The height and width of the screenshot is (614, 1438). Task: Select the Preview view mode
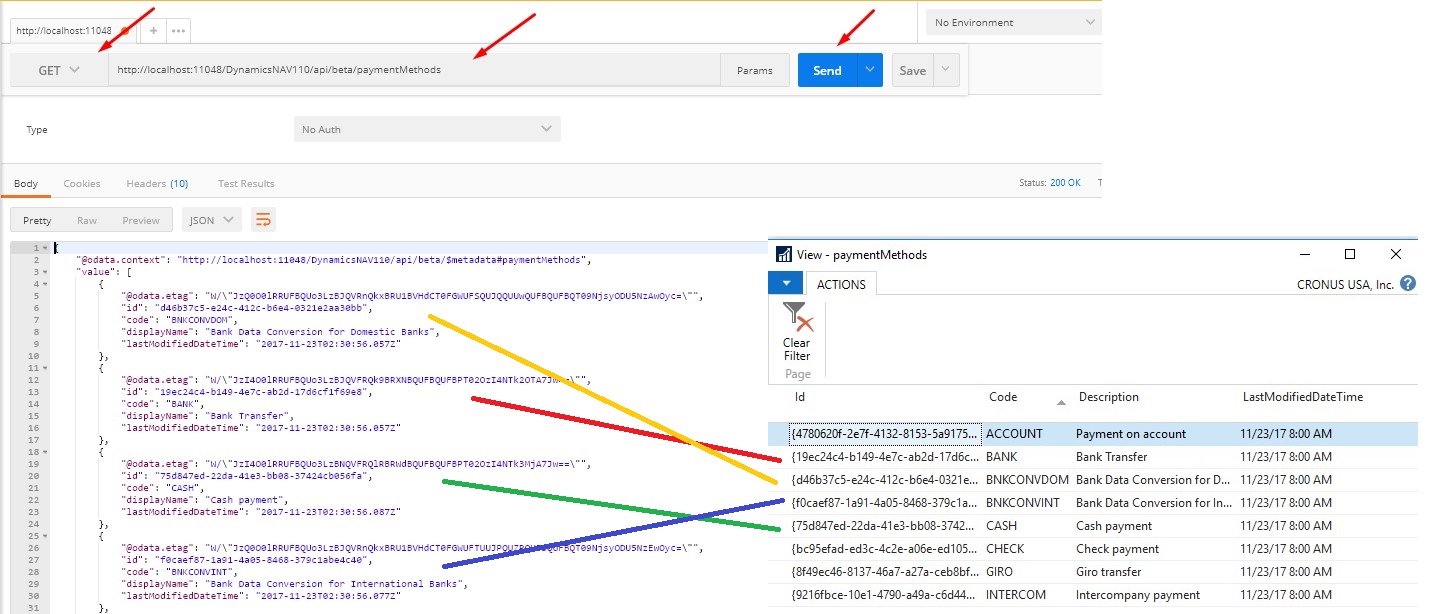141,220
